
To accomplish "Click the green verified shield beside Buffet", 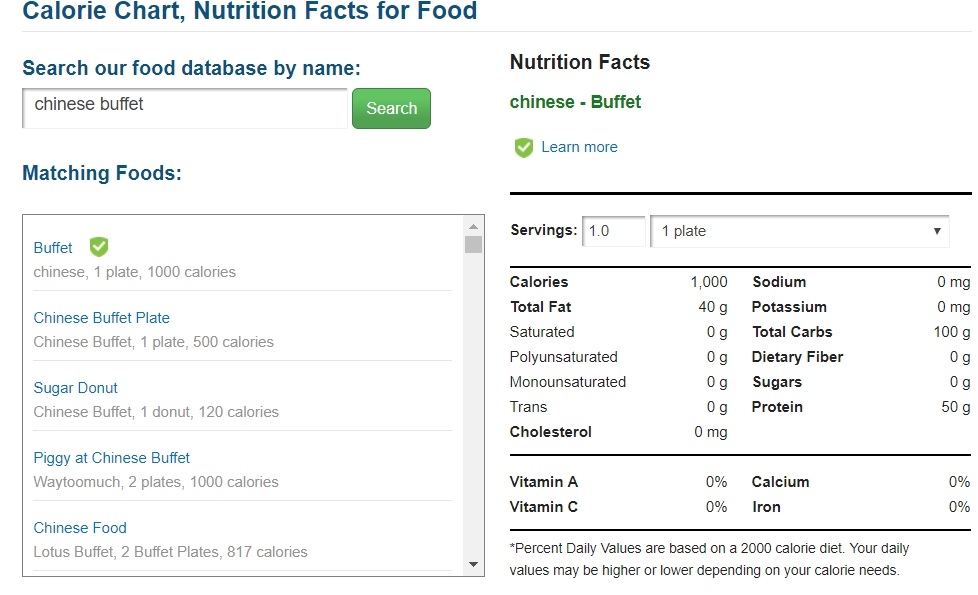I will (x=99, y=247).
